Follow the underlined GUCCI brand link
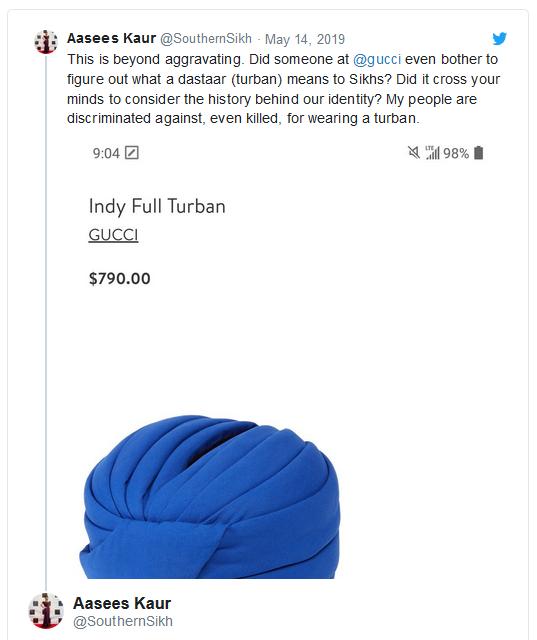This screenshot has height=640, width=537. 113,235
